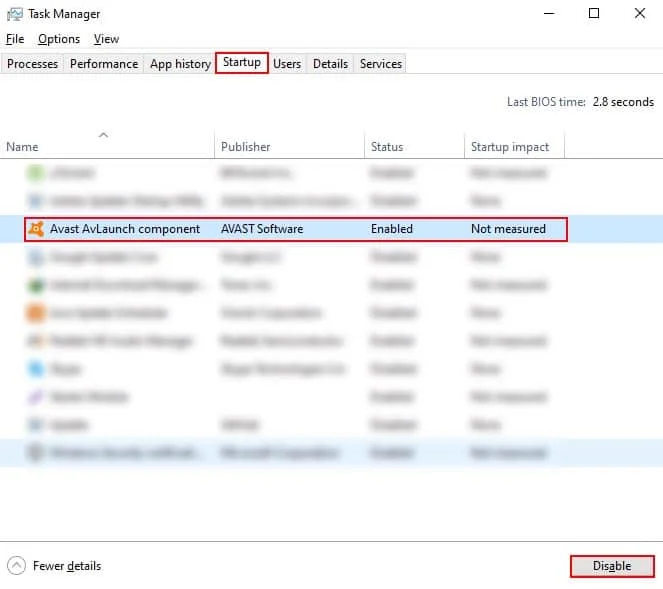This screenshot has width=663, height=589.
Task: Click the Avast orange icon in the list
Action: coord(36,229)
